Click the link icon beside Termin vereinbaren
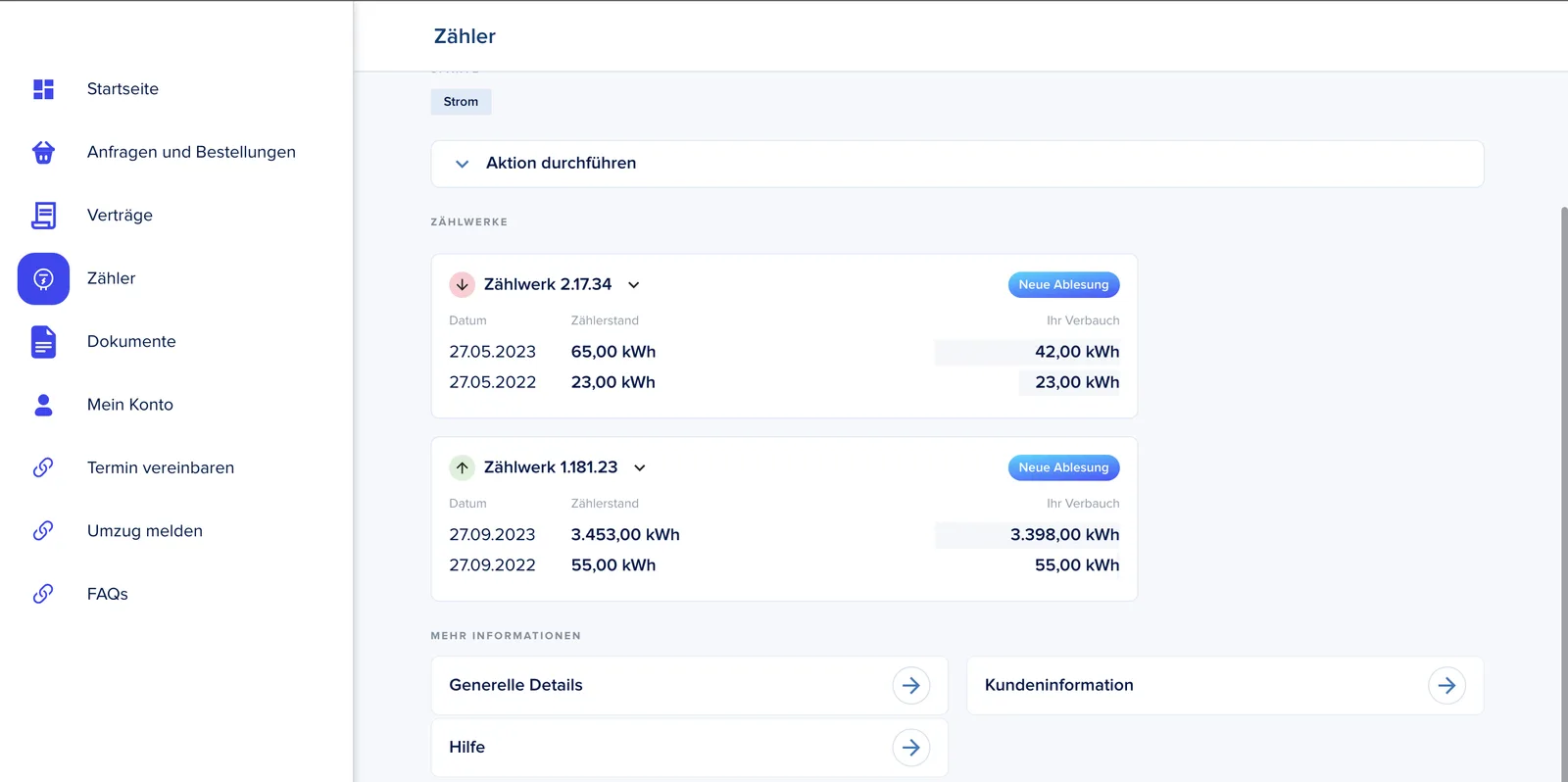1568x782 pixels. click(43, 467)
